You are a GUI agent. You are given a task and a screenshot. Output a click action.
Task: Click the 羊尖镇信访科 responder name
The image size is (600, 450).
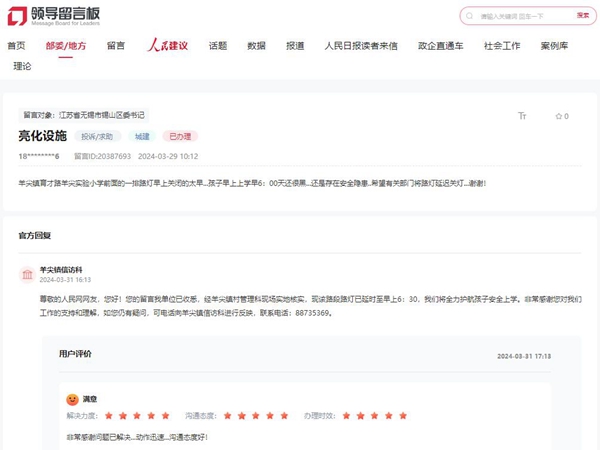click(61, 270)
